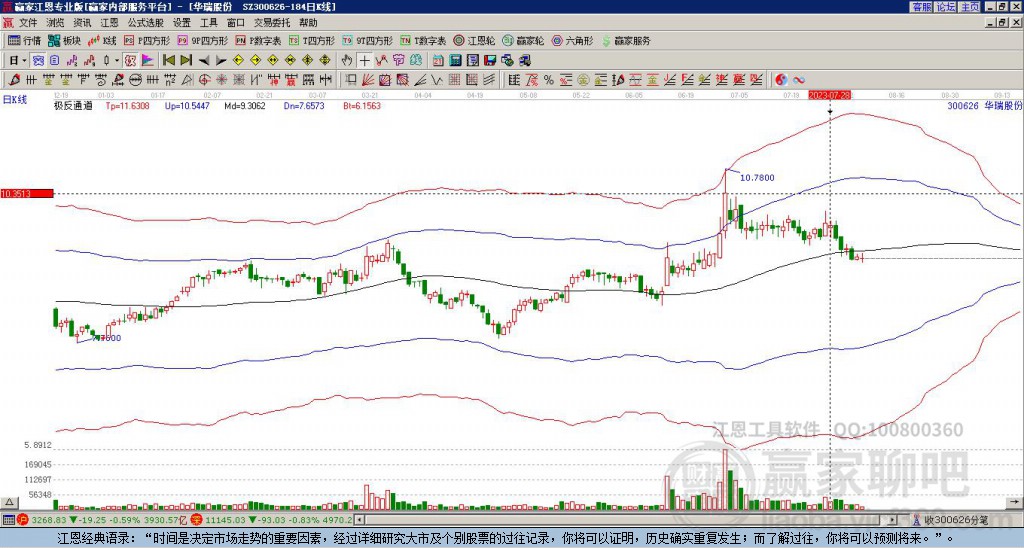Click the 客服 link in title bar
Screen dimensions: 1024x548
pos(921,7)
